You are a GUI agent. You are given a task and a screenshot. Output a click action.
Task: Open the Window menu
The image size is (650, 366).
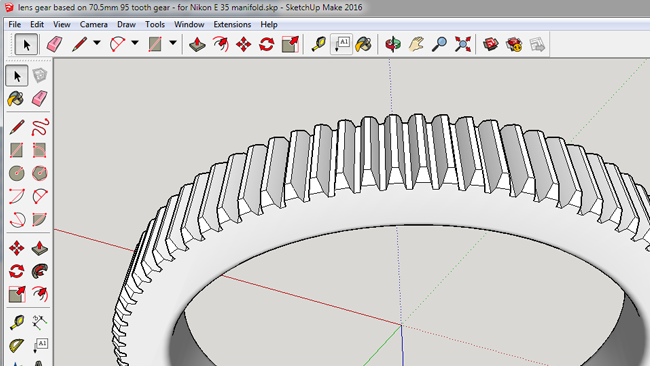click(x=189, y=24)
